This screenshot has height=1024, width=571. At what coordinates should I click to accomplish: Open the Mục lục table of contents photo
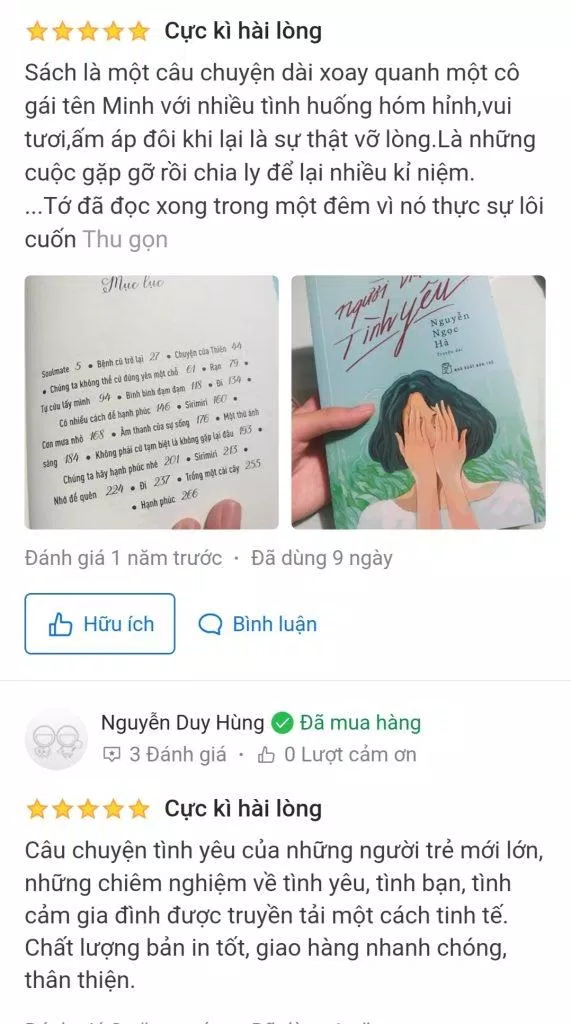coord(152,402)
